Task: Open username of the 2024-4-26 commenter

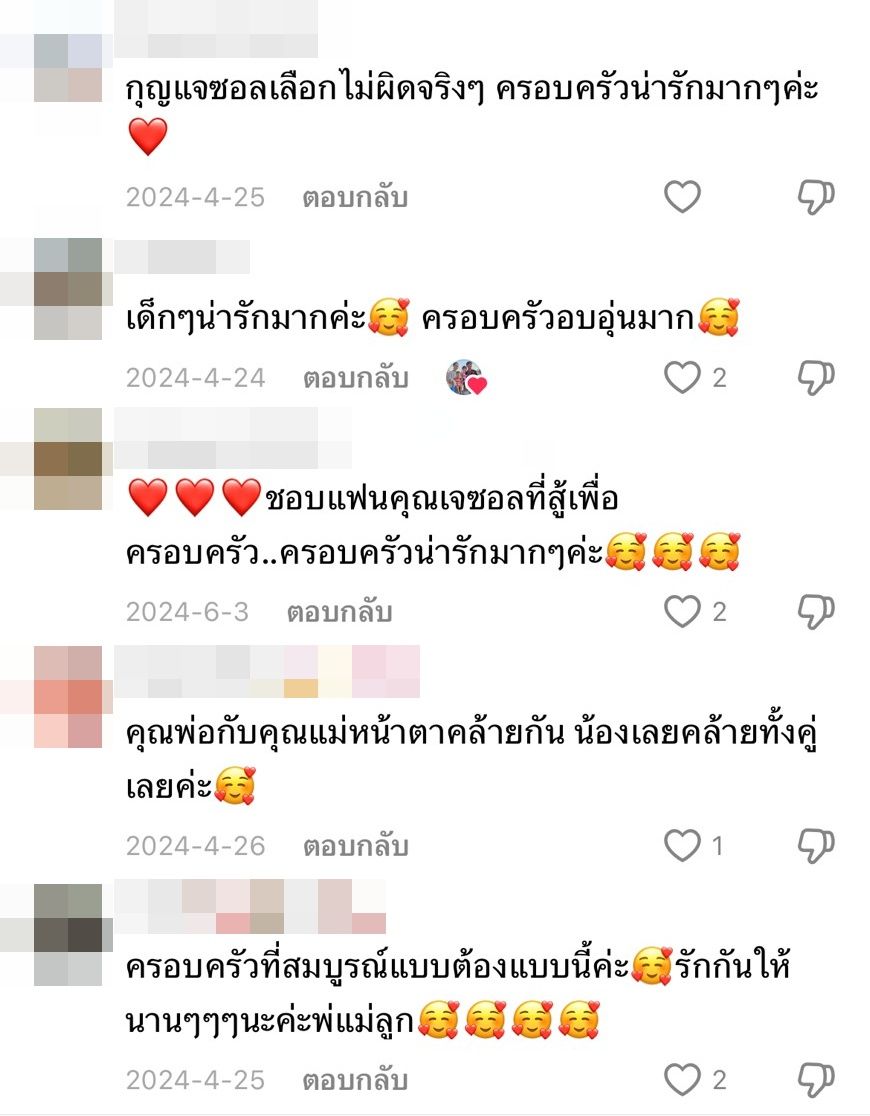Action: (267, 671)
